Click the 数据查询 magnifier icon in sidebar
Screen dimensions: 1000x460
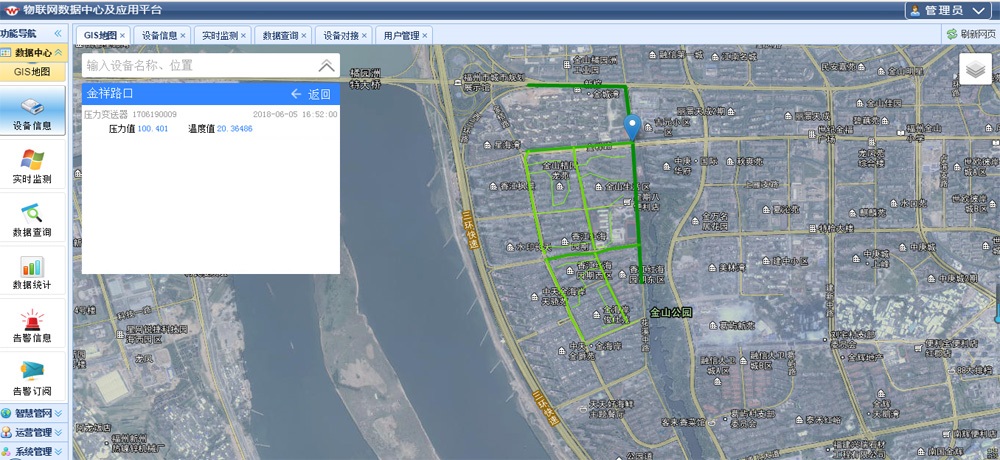32,214
